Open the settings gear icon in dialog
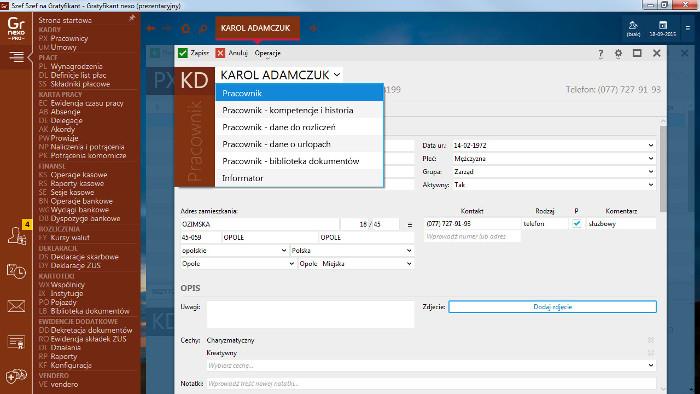 point(618,53)
